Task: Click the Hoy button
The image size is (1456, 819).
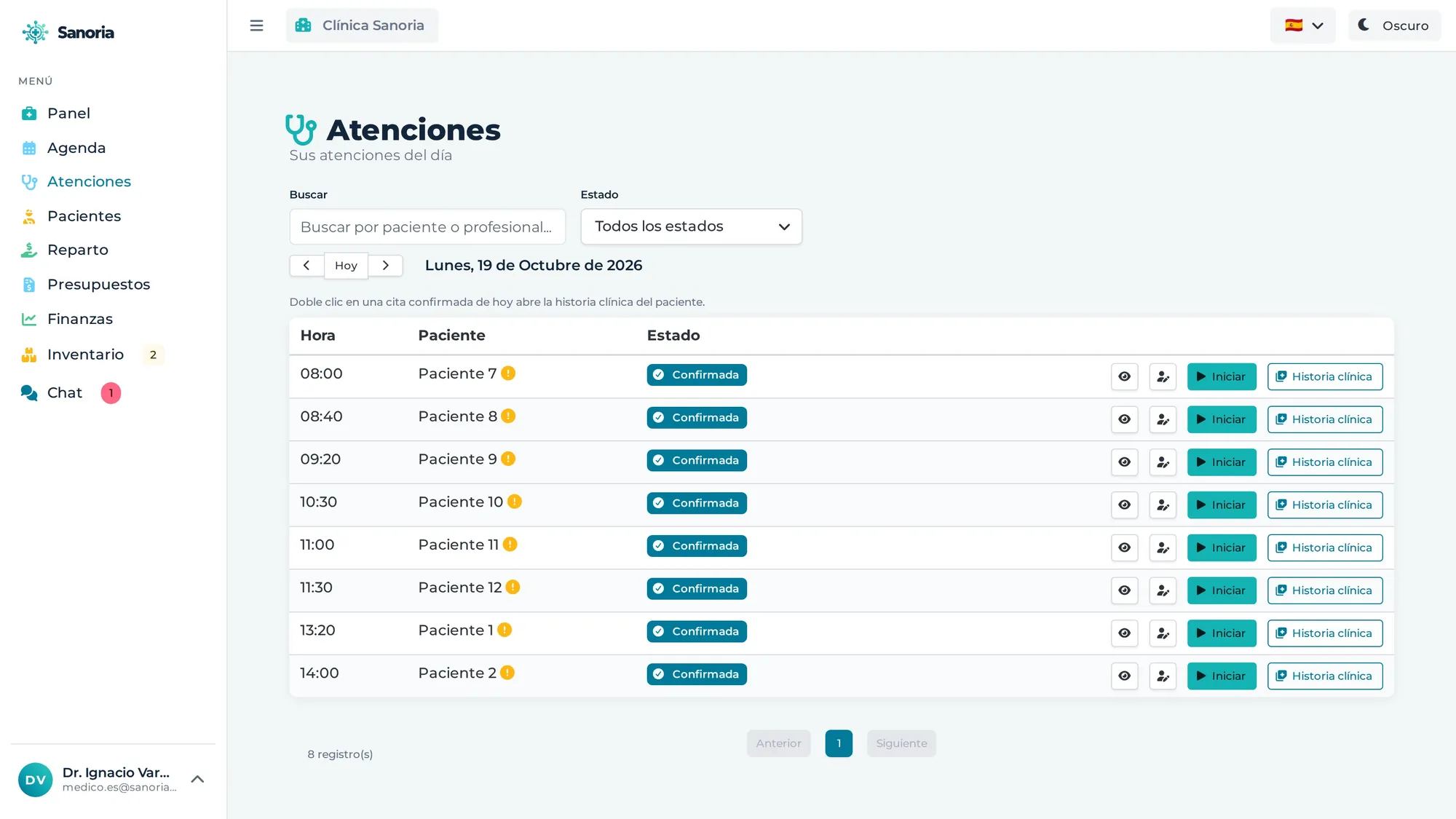Action: click(346, 265)
